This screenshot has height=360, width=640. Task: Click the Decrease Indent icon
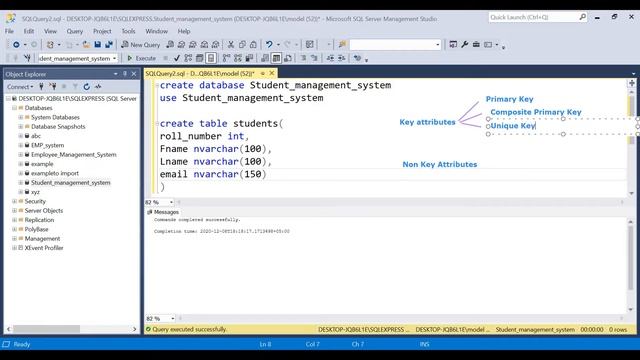(x=330, y=58)
